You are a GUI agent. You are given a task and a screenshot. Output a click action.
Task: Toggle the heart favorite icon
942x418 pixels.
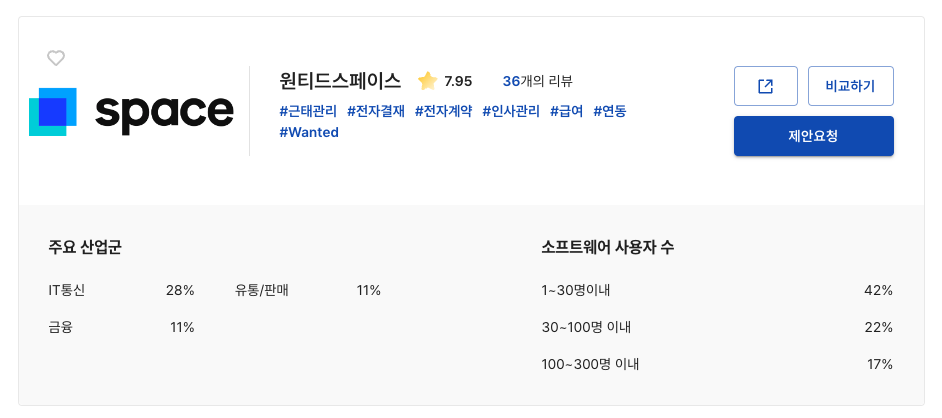click(56, 59)
